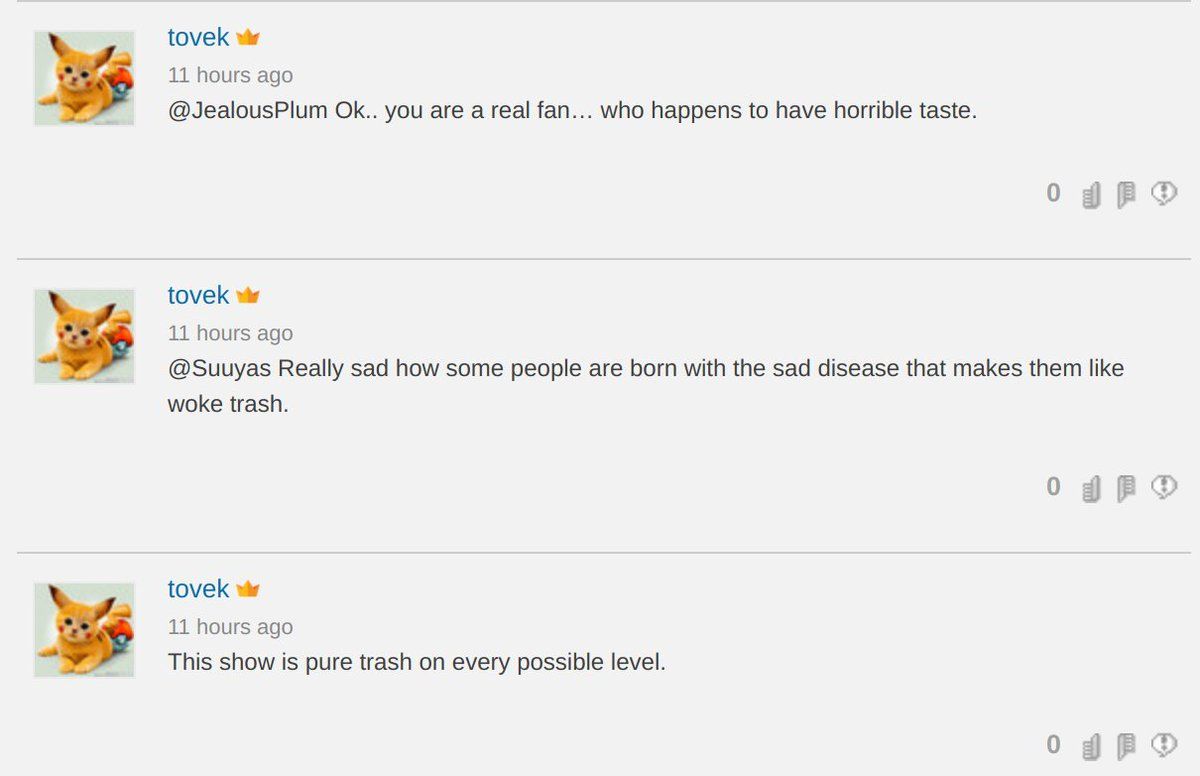
Task: Downvote the "woke trash" comment
Action: pos(1126,489)
